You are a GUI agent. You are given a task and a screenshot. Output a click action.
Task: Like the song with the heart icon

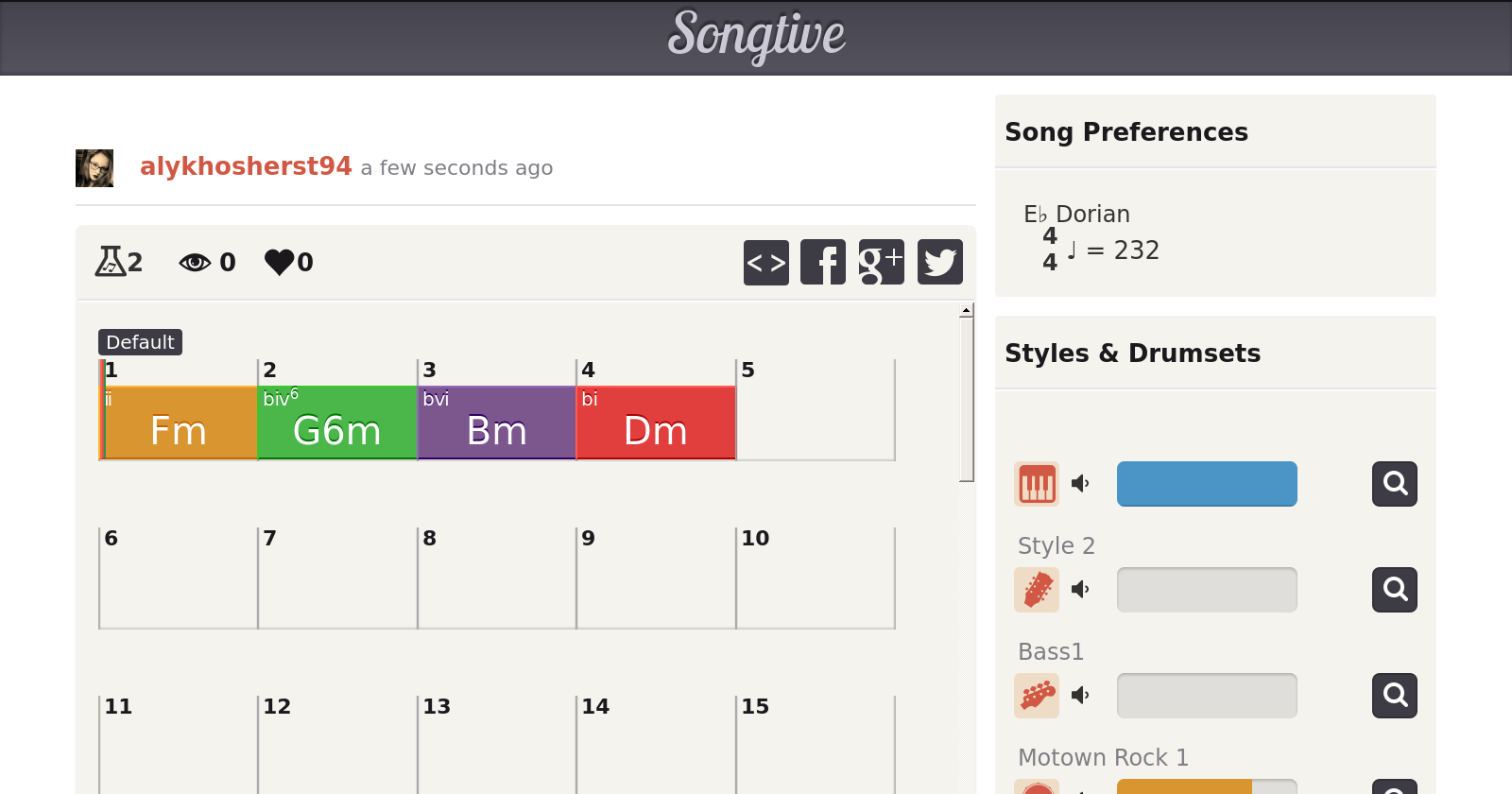click(x=280, y=262)
